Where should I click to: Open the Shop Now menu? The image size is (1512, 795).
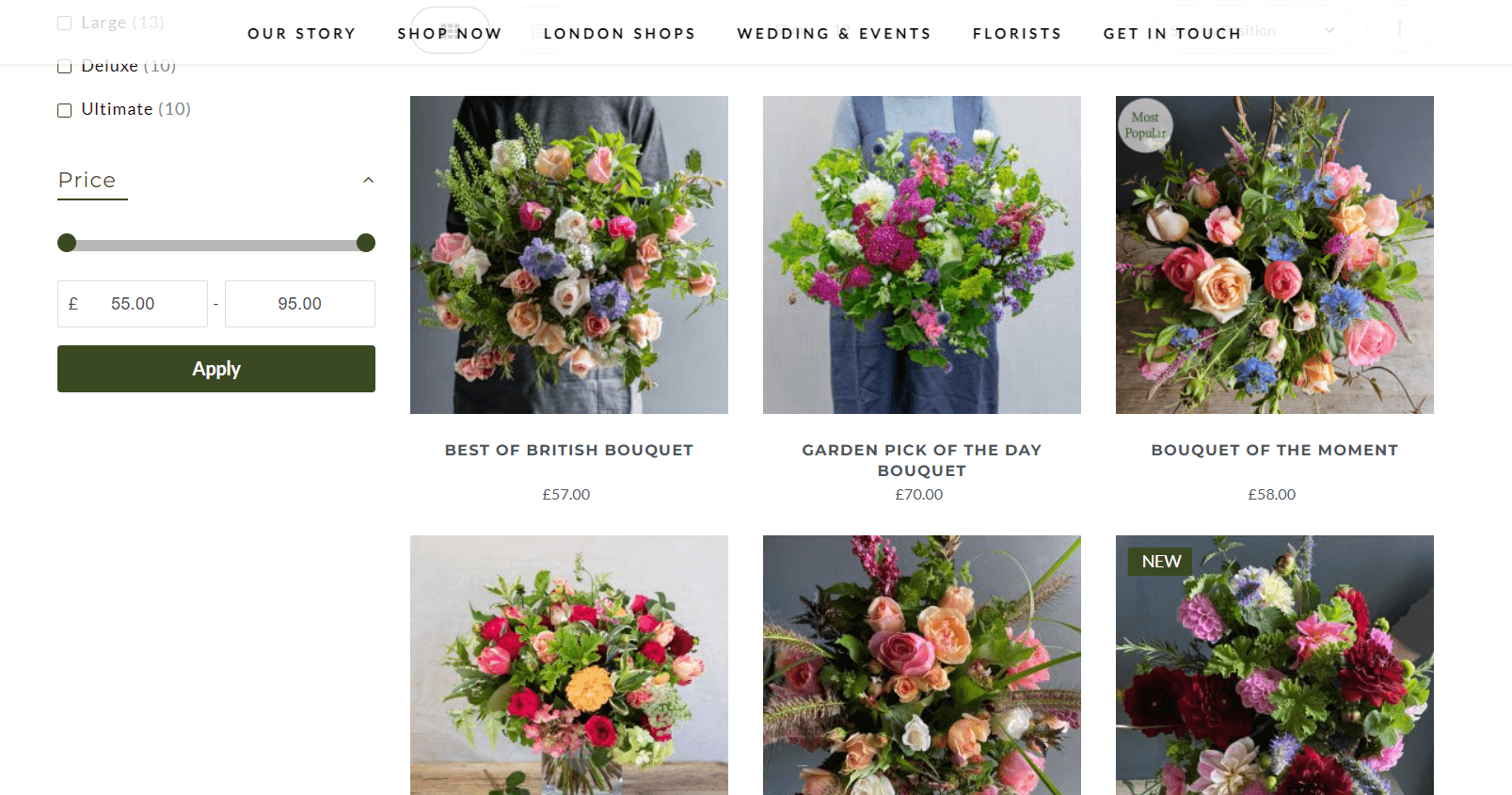coord(450,34)
